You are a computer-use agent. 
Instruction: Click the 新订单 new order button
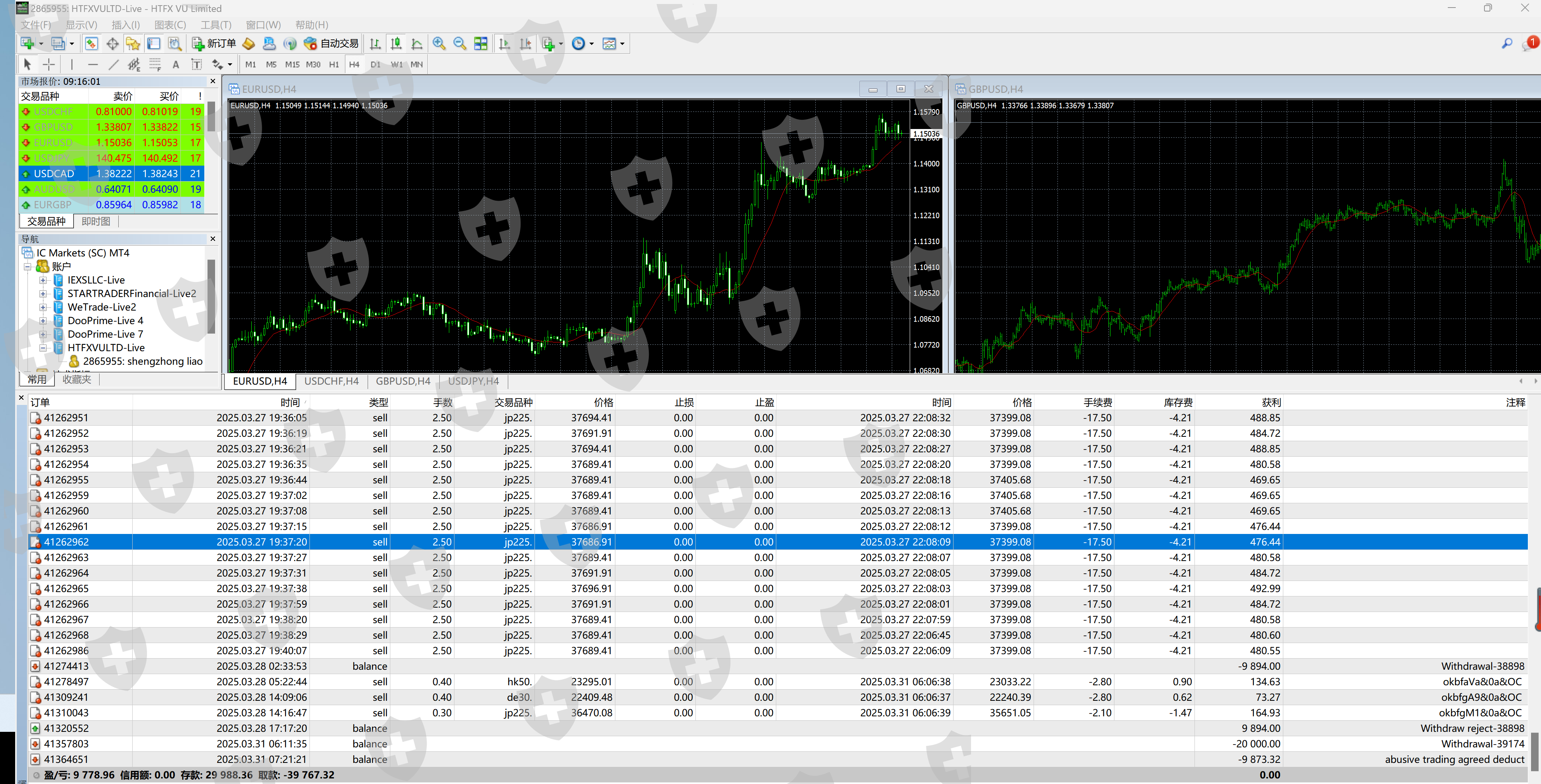[213, 44]
